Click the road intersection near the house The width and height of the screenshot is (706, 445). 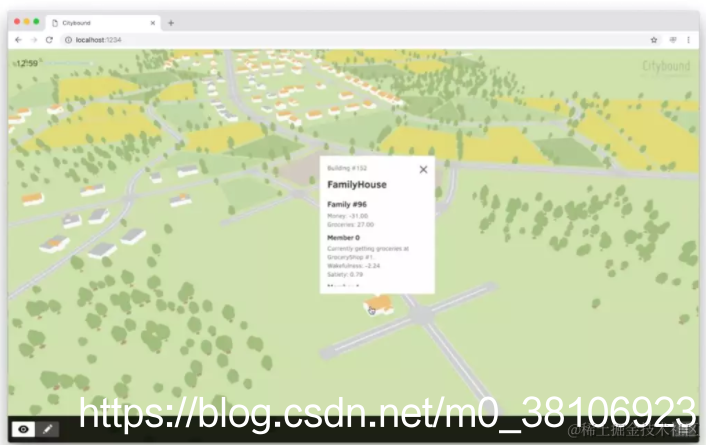point(422,314)
